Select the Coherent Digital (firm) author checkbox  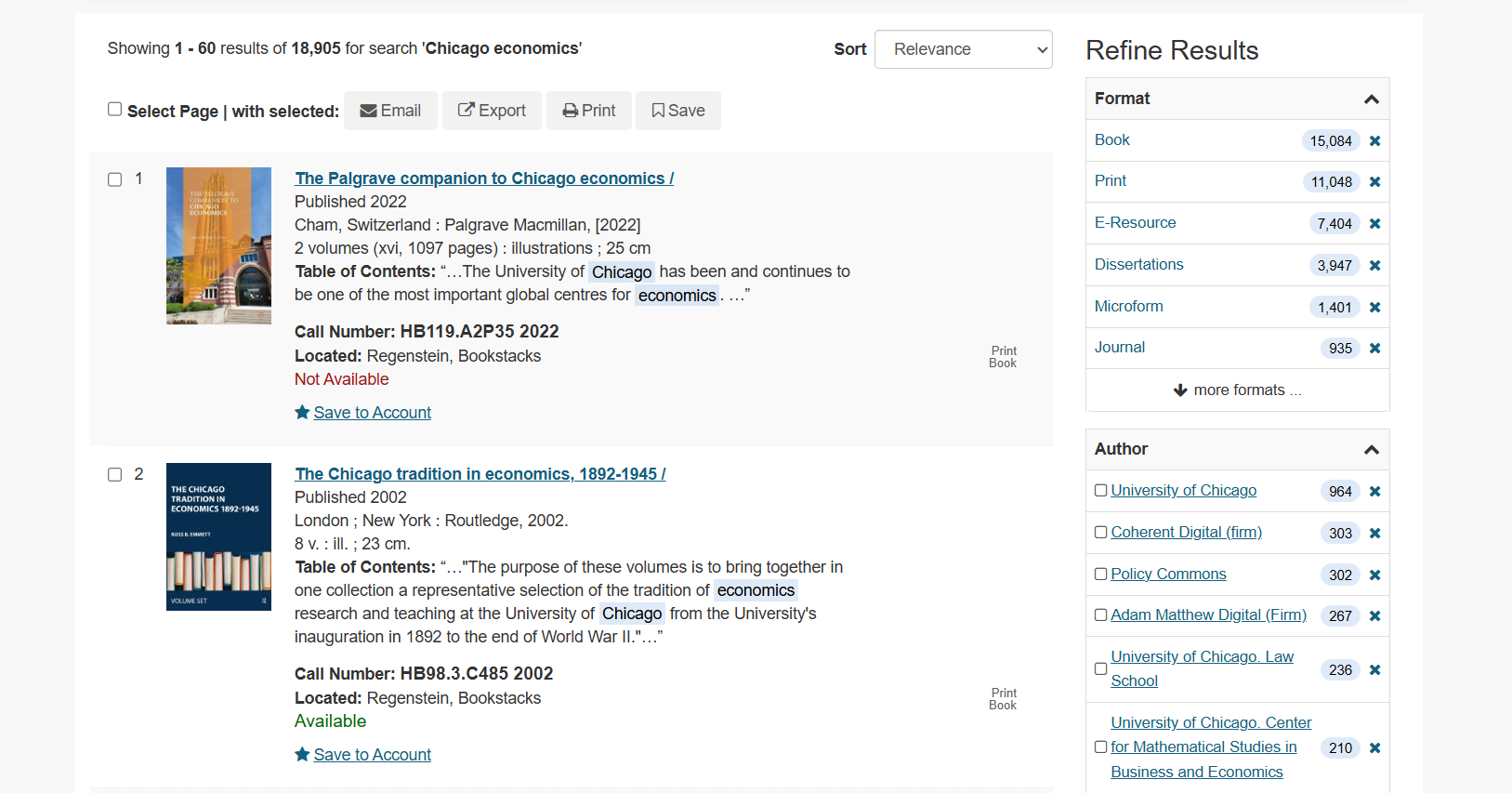click(x=1100, y=533)
